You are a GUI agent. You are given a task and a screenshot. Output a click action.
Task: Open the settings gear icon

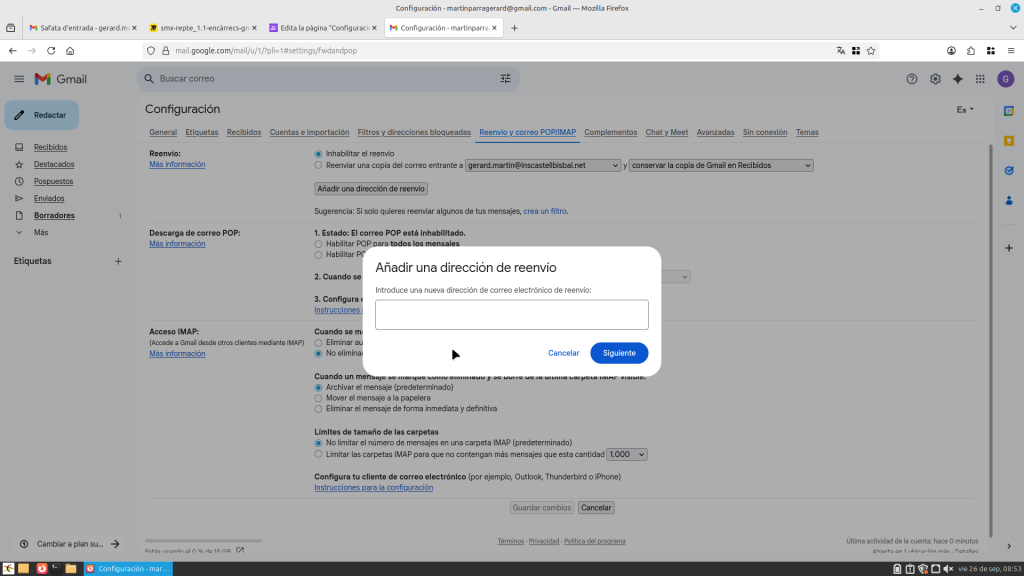point(935,79)
